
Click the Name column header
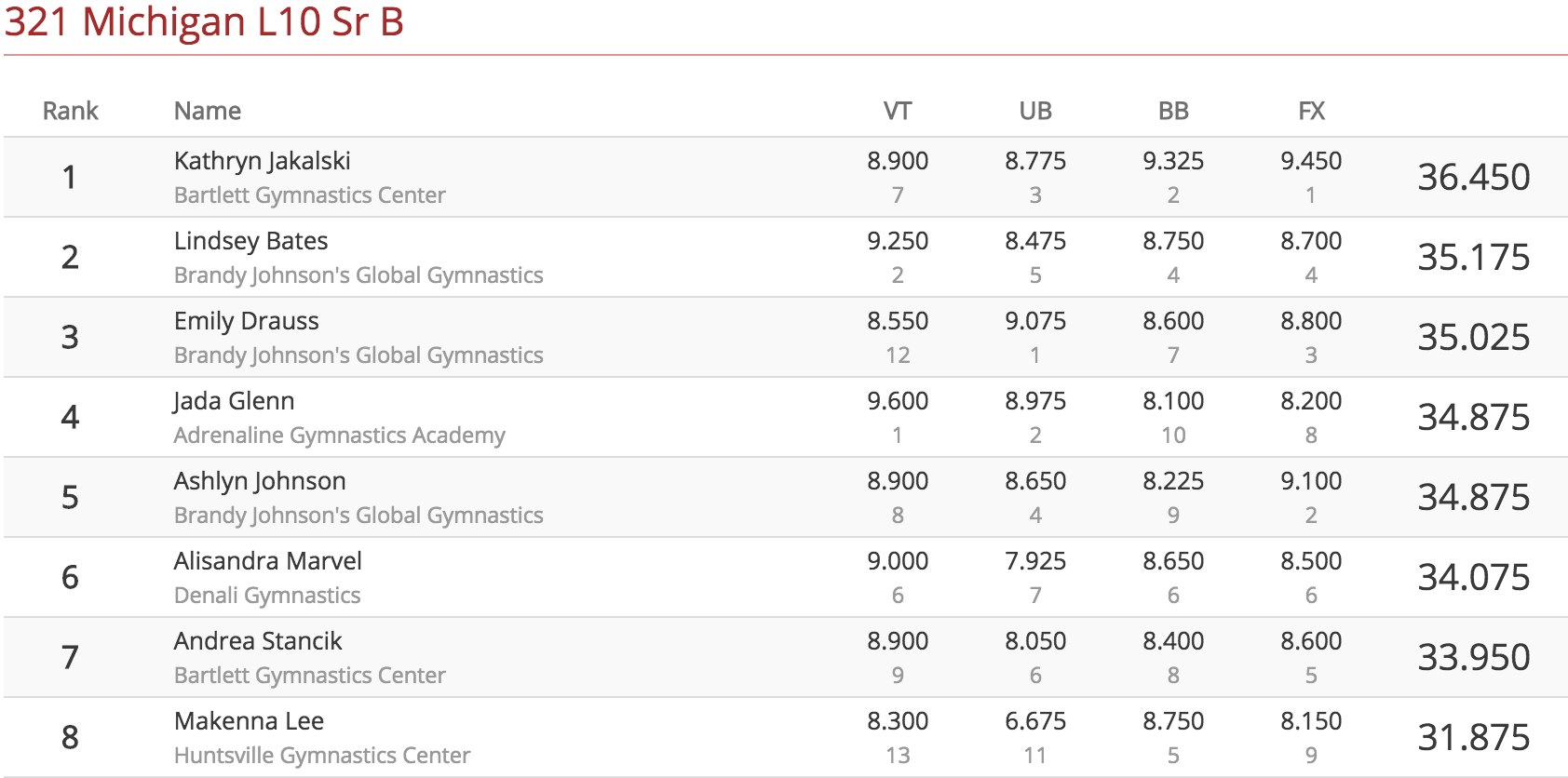click(208, 111)
